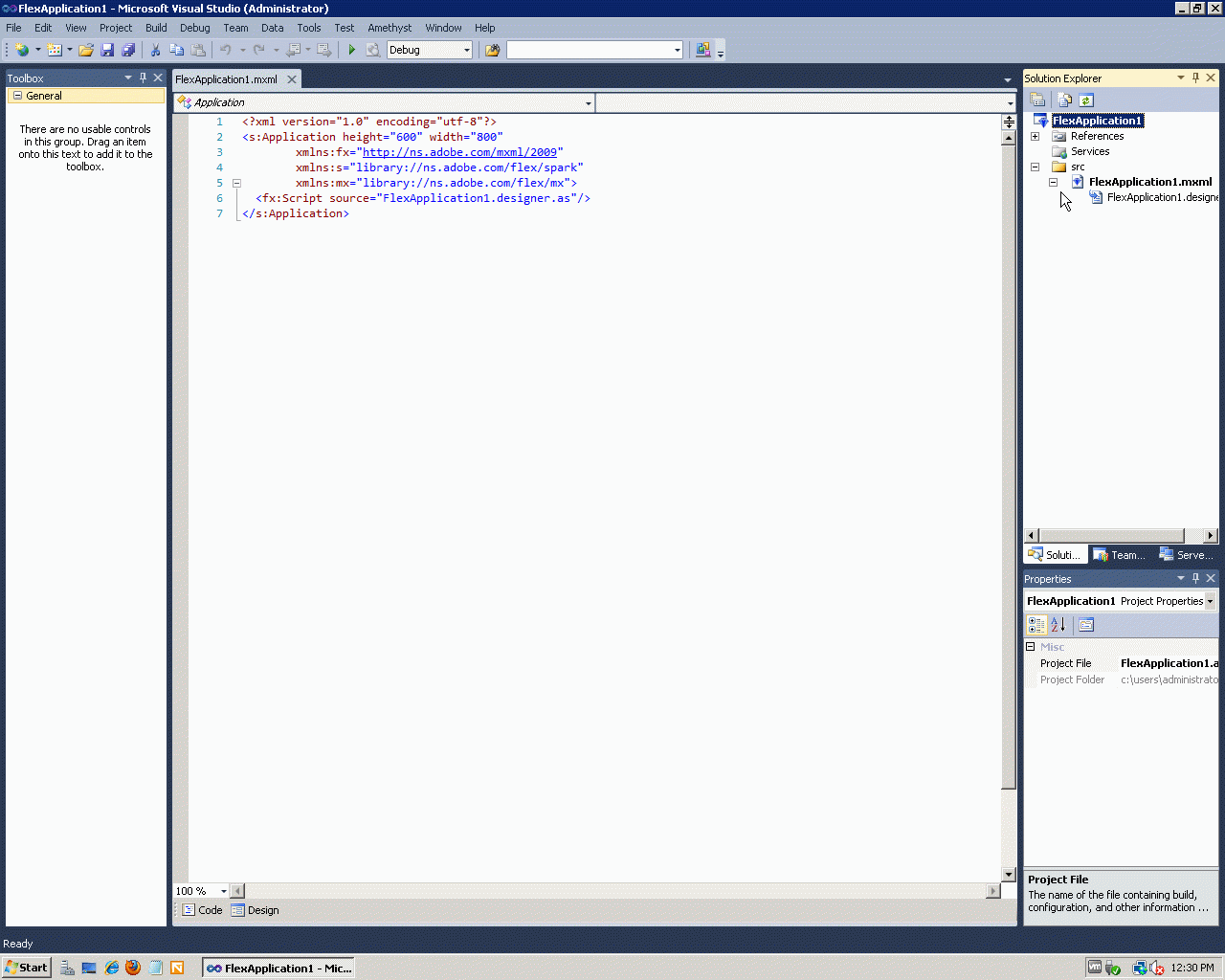Click the Paste toolbar icon
Image resolution: width=1225 pixels, height=980 pixels.
[198, 50]
